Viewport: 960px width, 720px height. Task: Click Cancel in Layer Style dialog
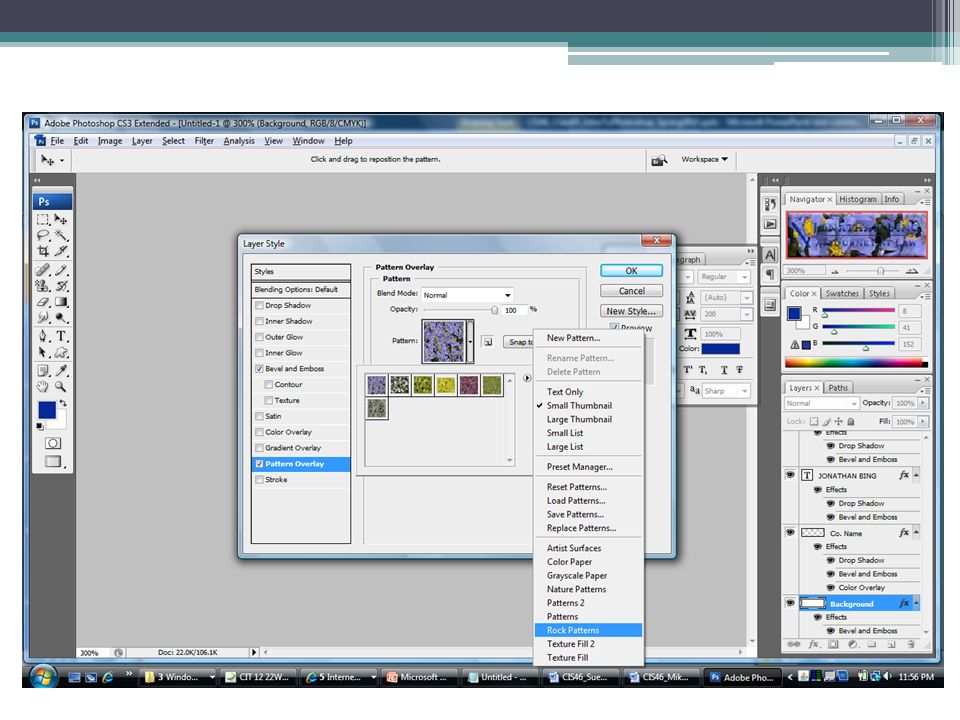pos(631,291)
